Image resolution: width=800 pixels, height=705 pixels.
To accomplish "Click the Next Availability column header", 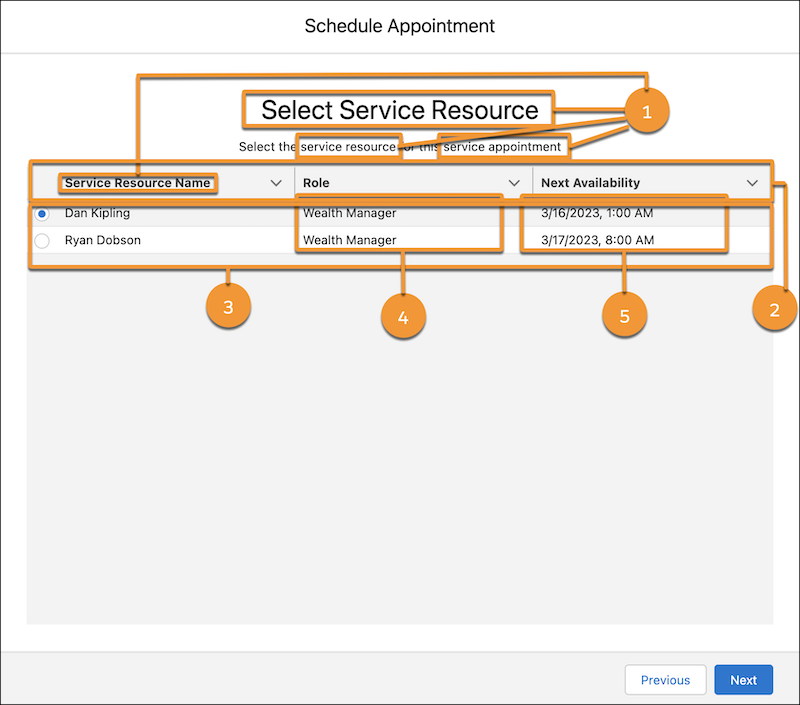I will (592, 182).
